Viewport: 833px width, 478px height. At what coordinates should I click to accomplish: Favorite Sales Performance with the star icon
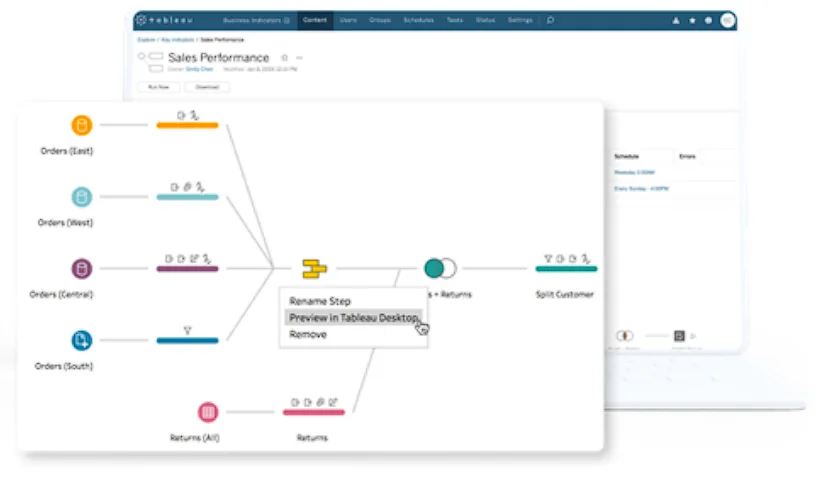284,57
